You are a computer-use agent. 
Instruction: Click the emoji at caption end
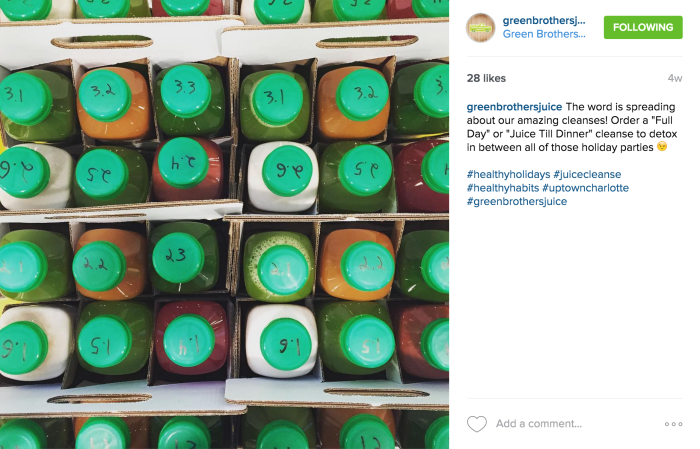point(662,146)
